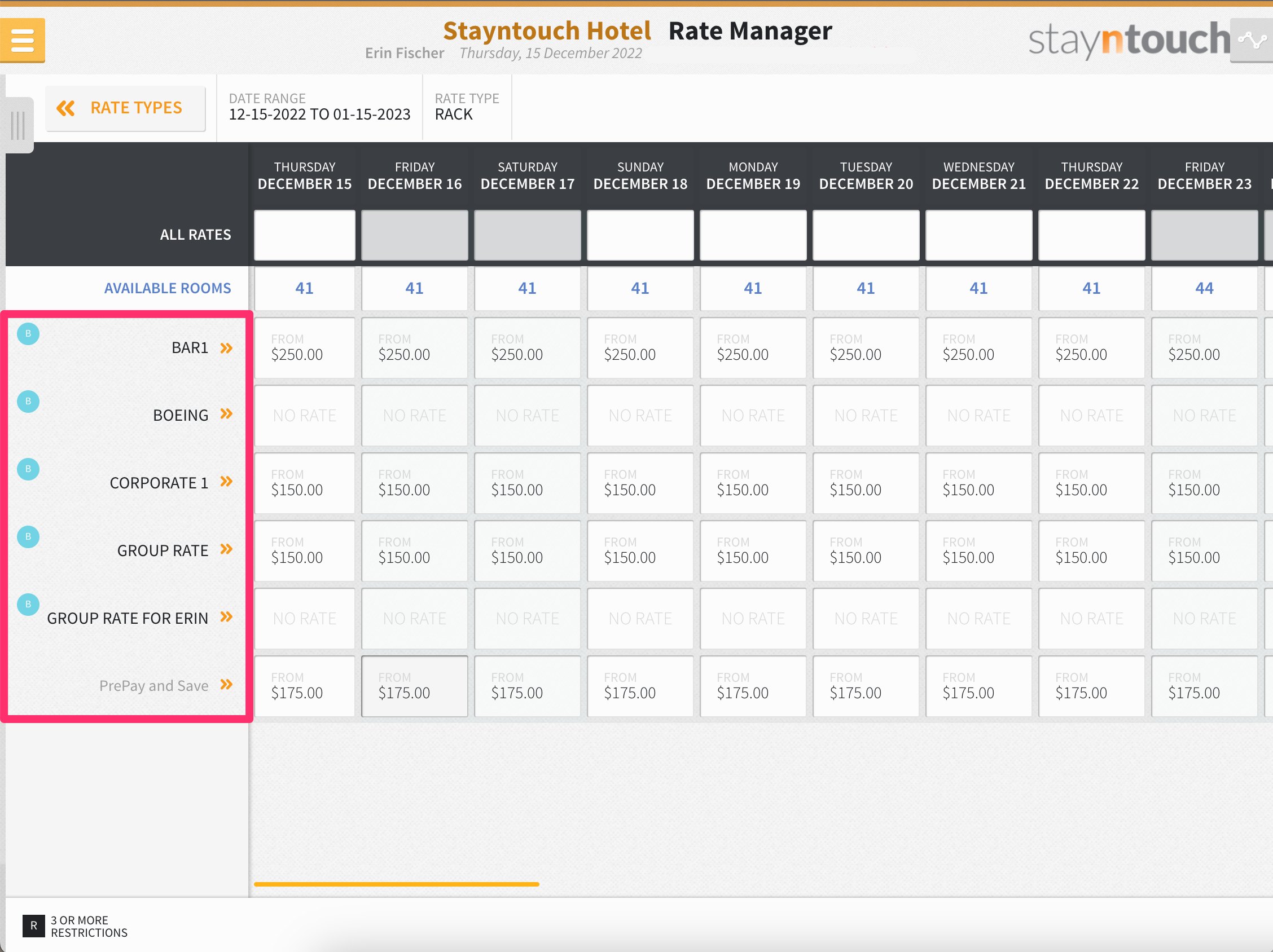Click the orange horizontal scrollbar
This screenshot has width=1273, height=952.
397,884
